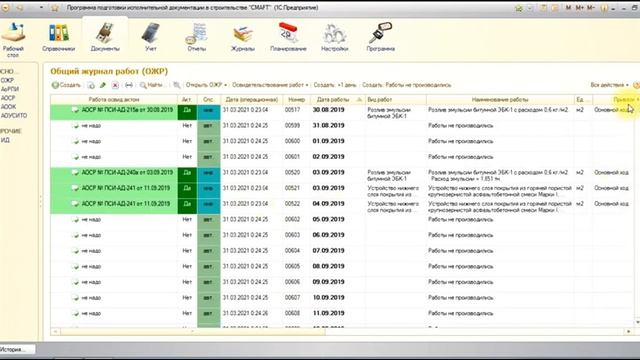640x360 pixels.
Task: Click the cancel search toolbar icon
Action: click(176, 85)
